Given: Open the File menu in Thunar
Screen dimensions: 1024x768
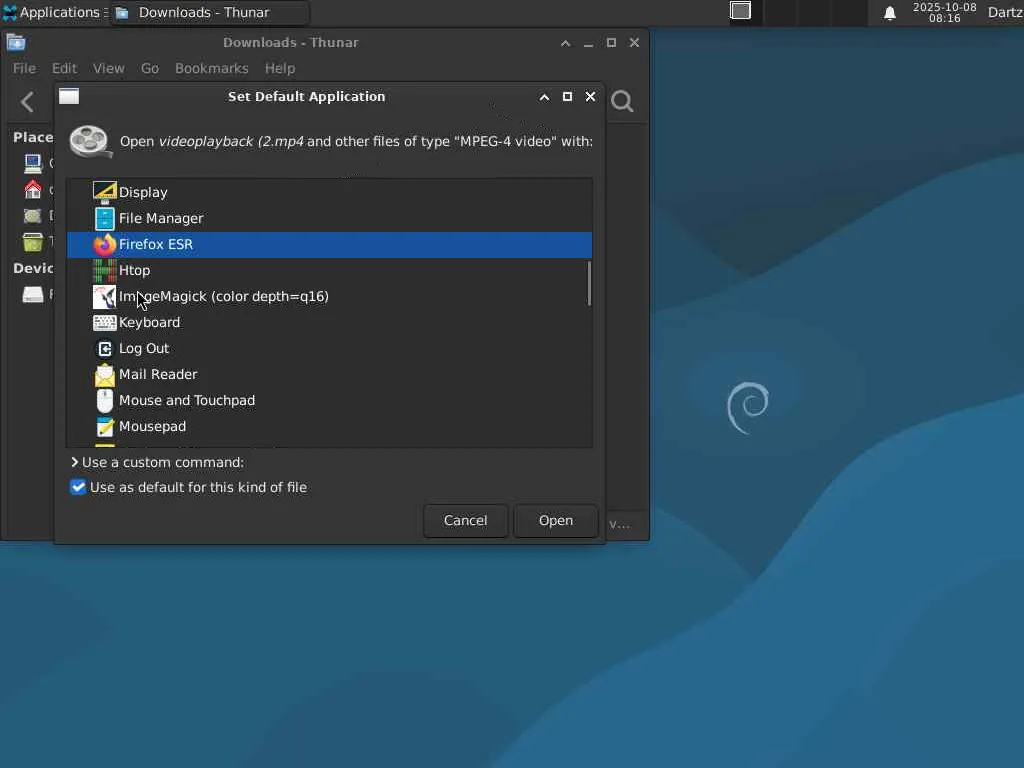Looking at the screenshot, I should click(24, 69).
